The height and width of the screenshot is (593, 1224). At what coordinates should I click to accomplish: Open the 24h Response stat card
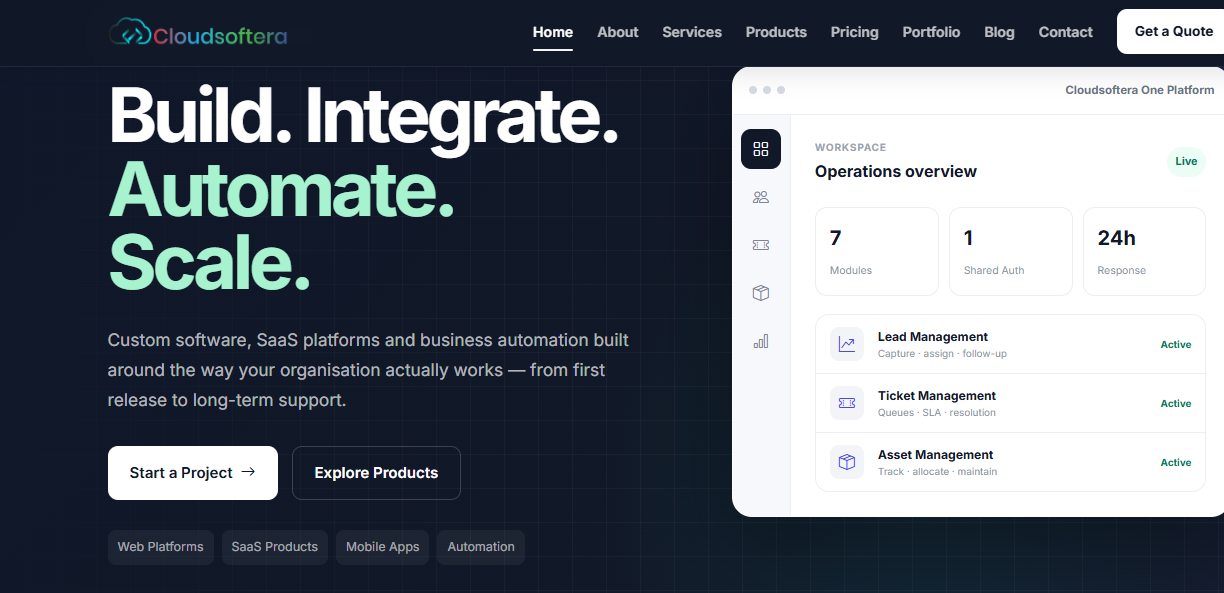pos(1144,252)
